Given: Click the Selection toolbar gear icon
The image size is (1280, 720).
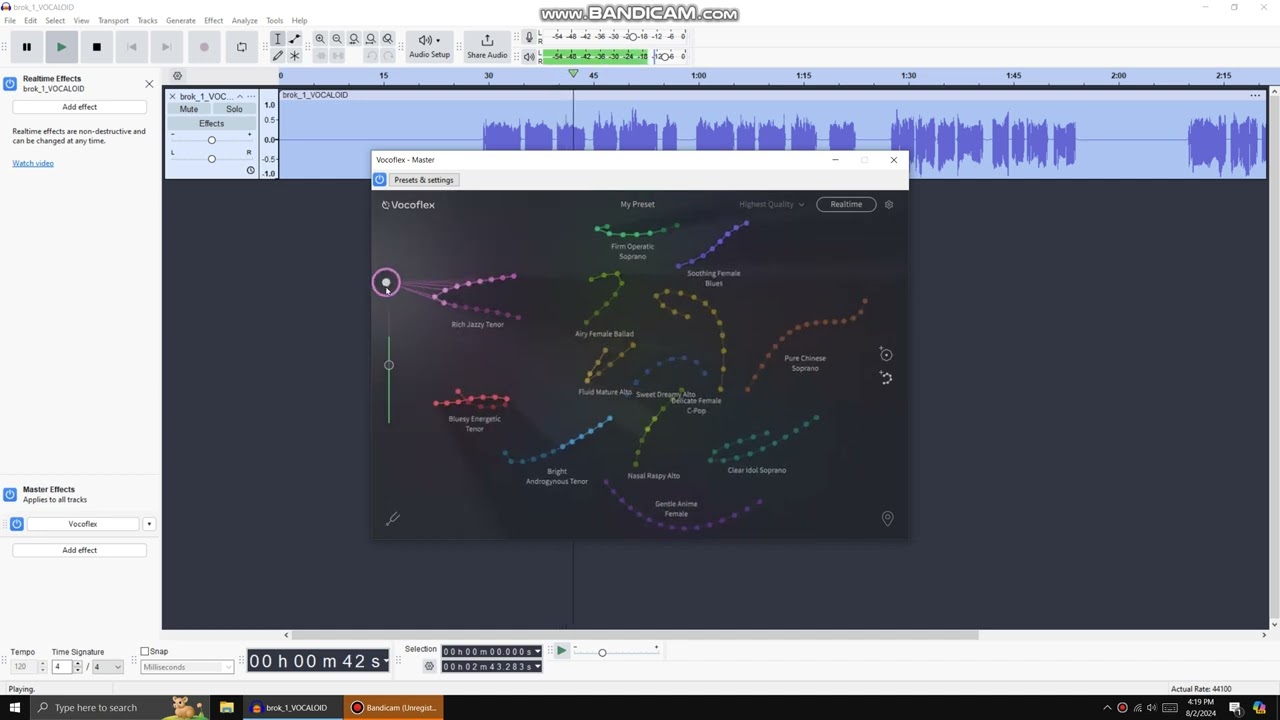Looking at the screenshot, I should point(429,666).
